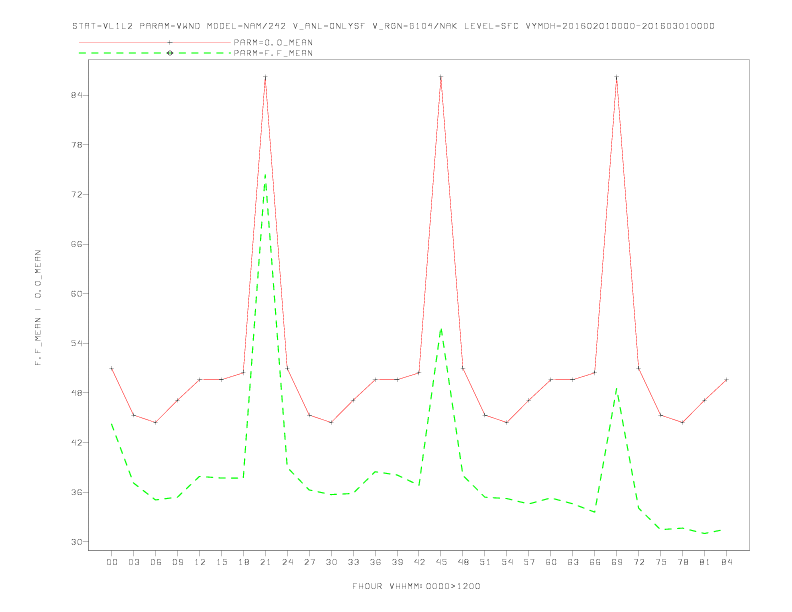Click the y-axis tick value 42
The width and height of the screenshot is (792, 612).
coord(76,442)
